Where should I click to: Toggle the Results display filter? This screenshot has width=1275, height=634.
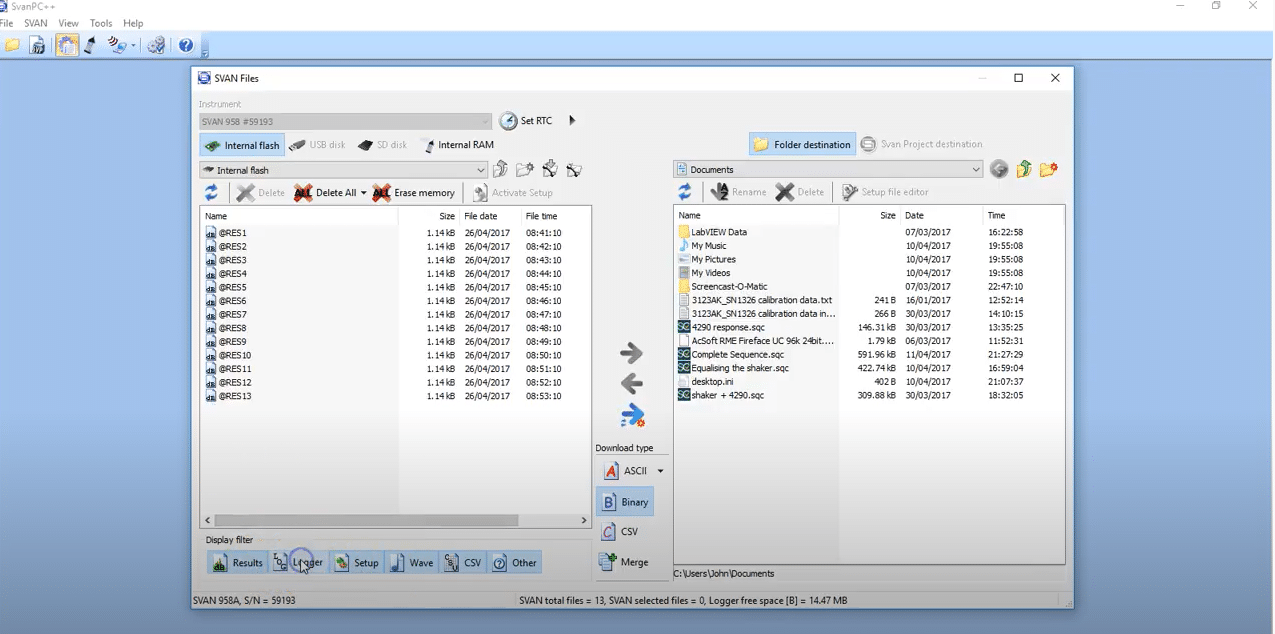tap(237, 563)
